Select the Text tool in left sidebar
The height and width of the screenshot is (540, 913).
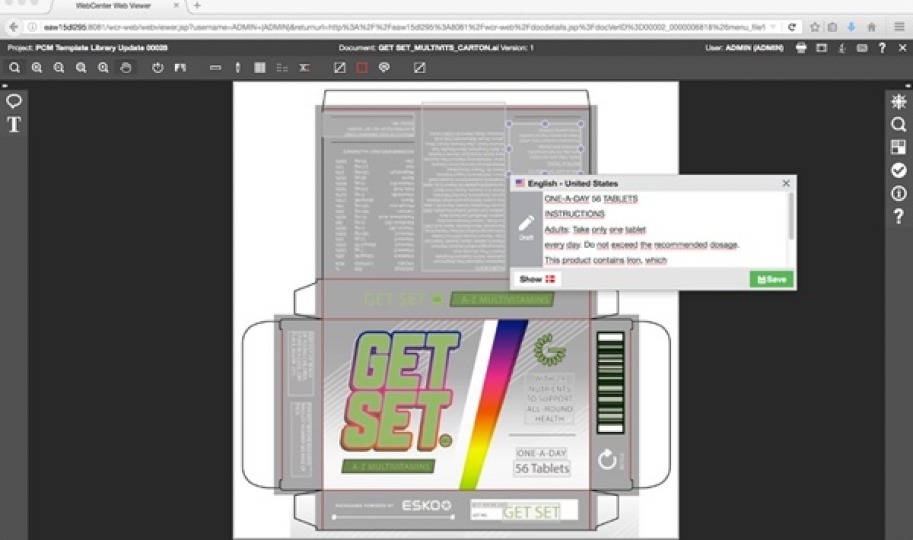[x=14, y=125]
